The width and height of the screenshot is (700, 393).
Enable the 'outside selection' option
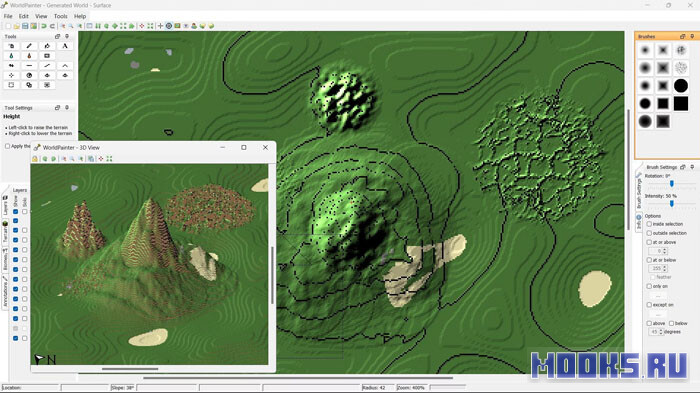click(x=649, y=233)
